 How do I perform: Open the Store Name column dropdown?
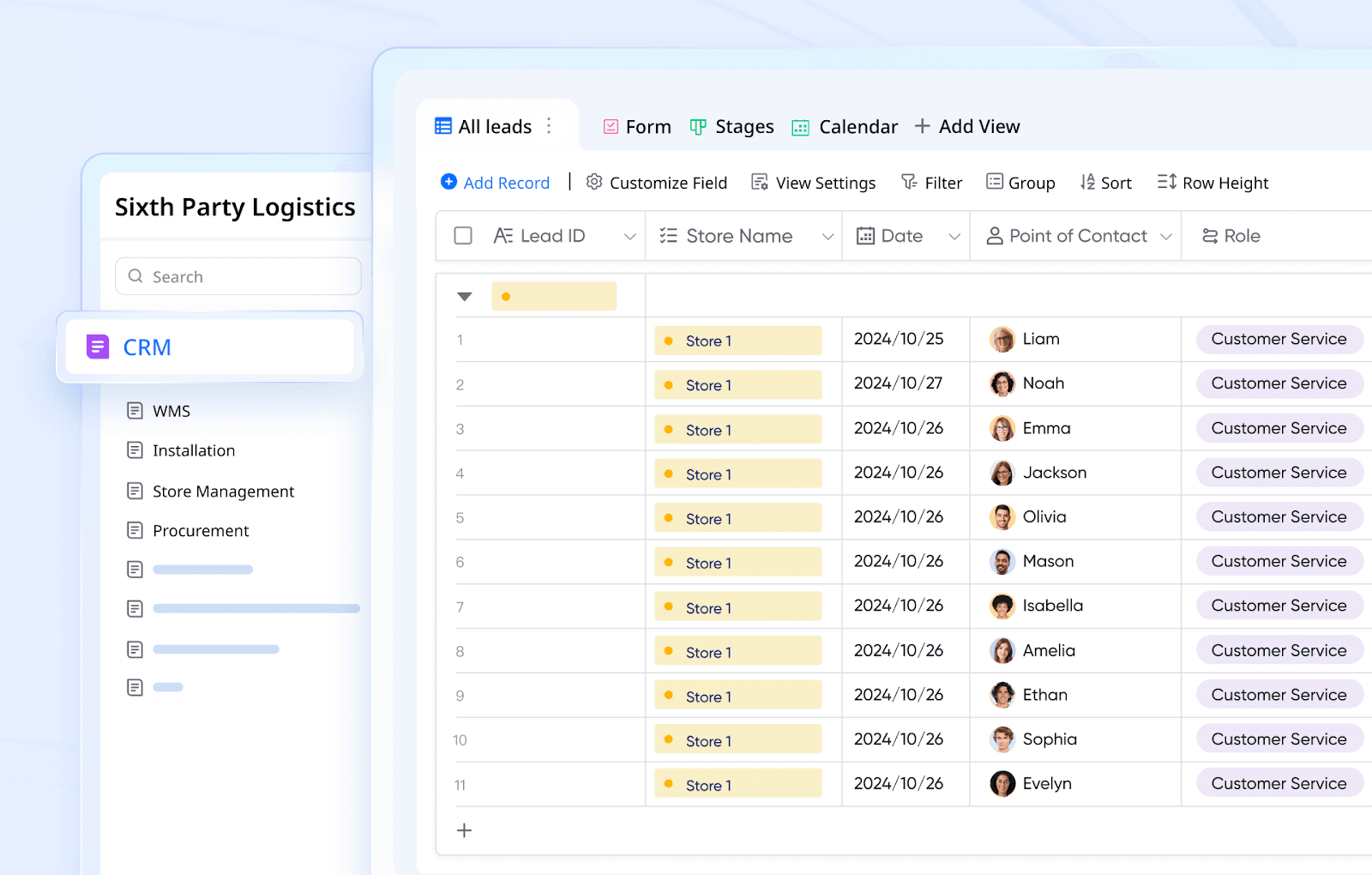827,235
